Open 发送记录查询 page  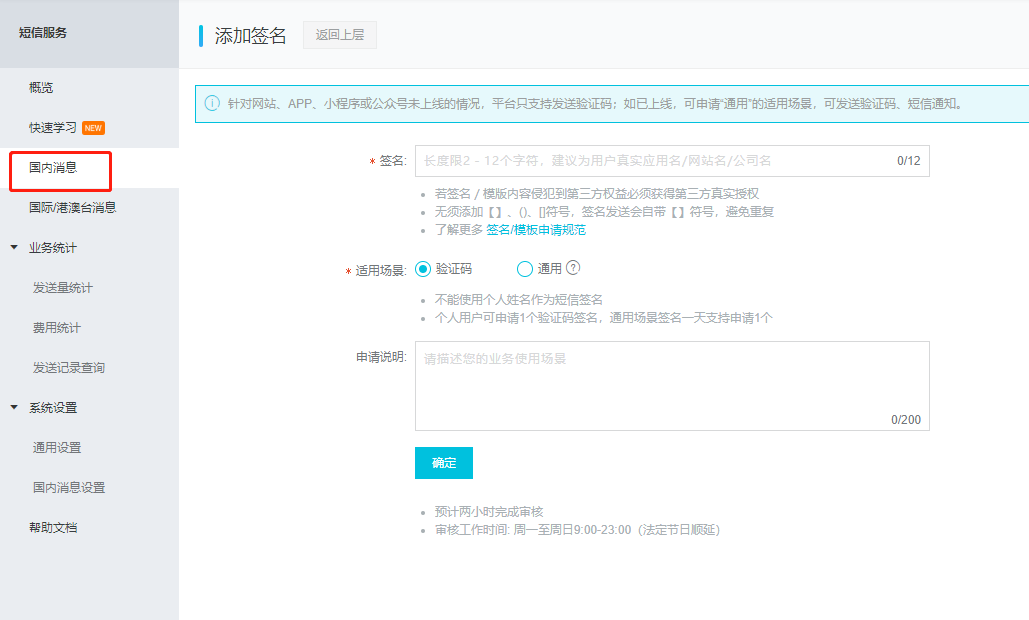click(x=68, y=368)
